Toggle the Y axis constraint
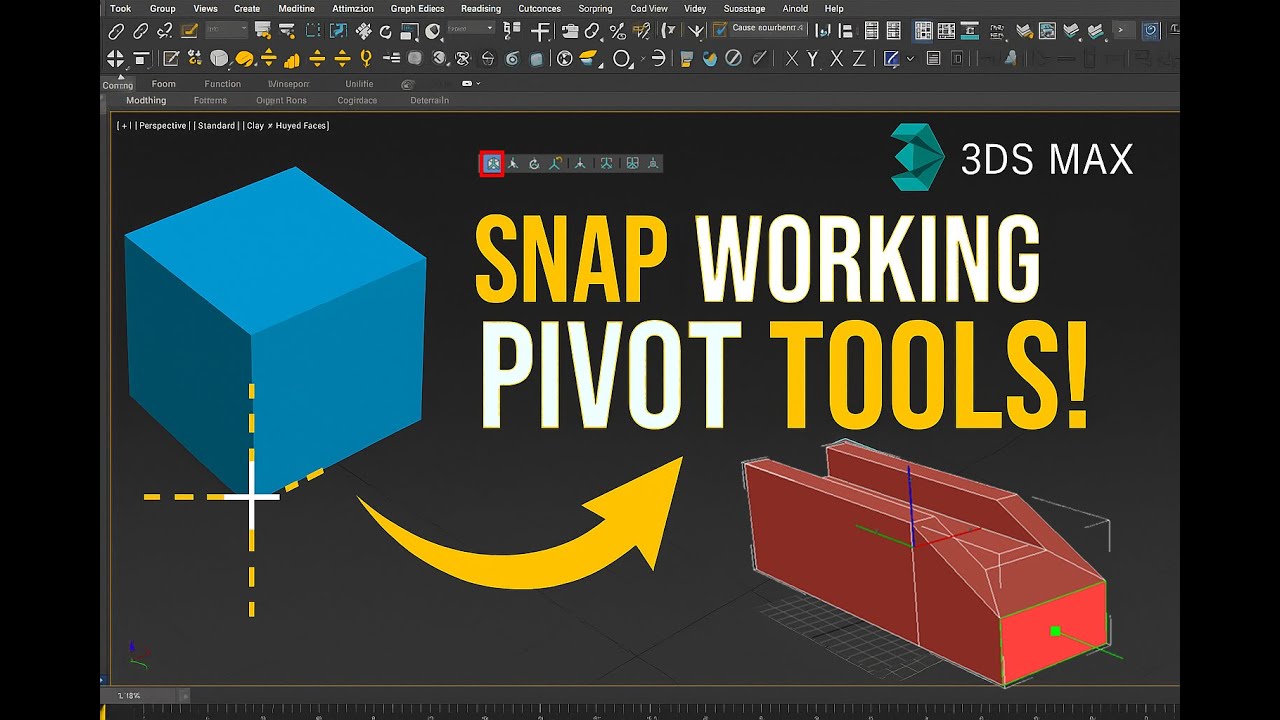The height and width of the screenshot is (720, 1280). 812,58
